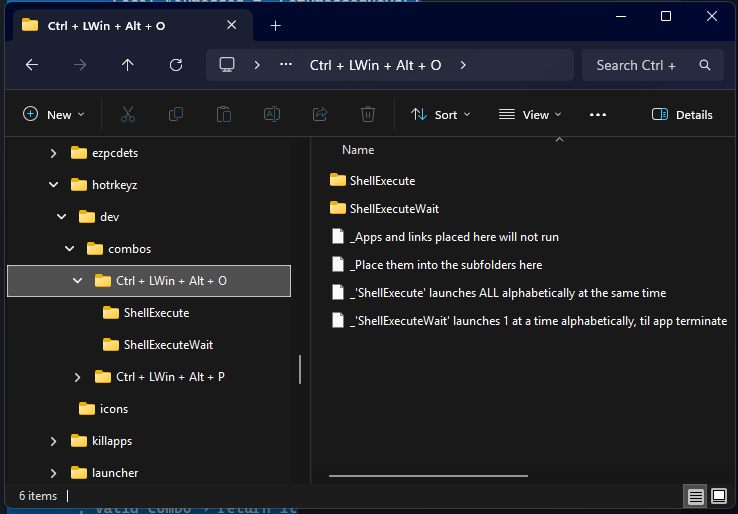Open the View options menu
Viewport: 738px width, 514px height.
tap(530, 114)
